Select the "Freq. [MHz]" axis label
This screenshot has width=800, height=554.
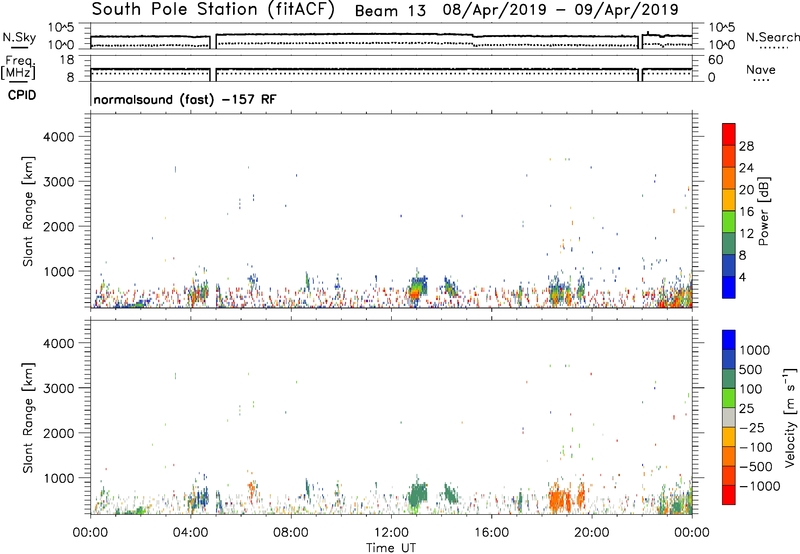pyautogui.click(x=18, y=67)
